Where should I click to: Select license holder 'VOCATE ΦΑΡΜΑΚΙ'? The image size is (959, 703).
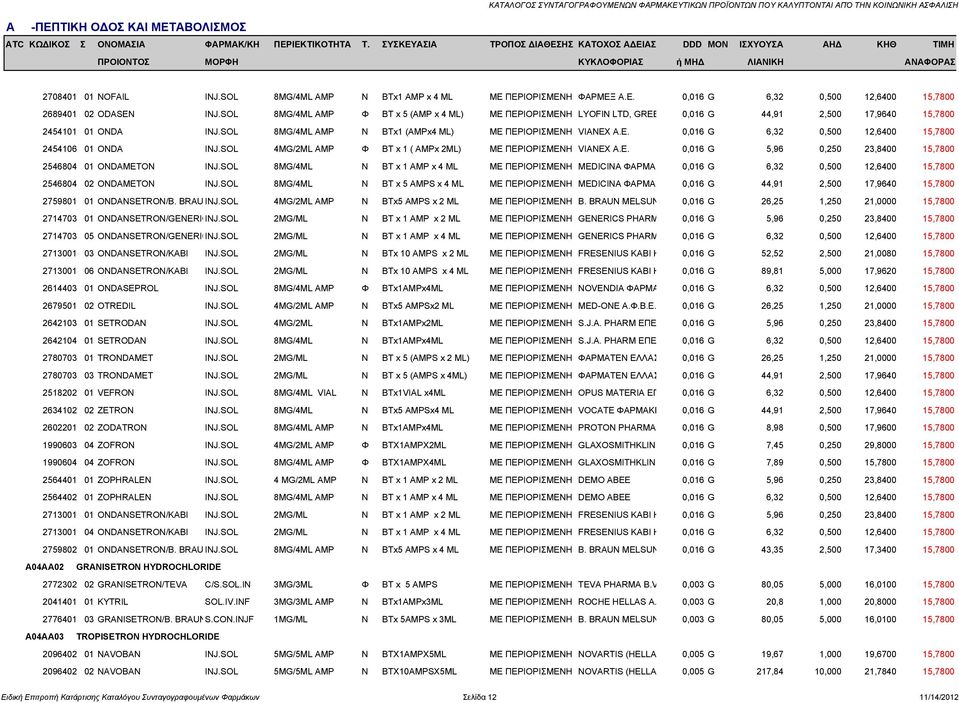[617, 411]
